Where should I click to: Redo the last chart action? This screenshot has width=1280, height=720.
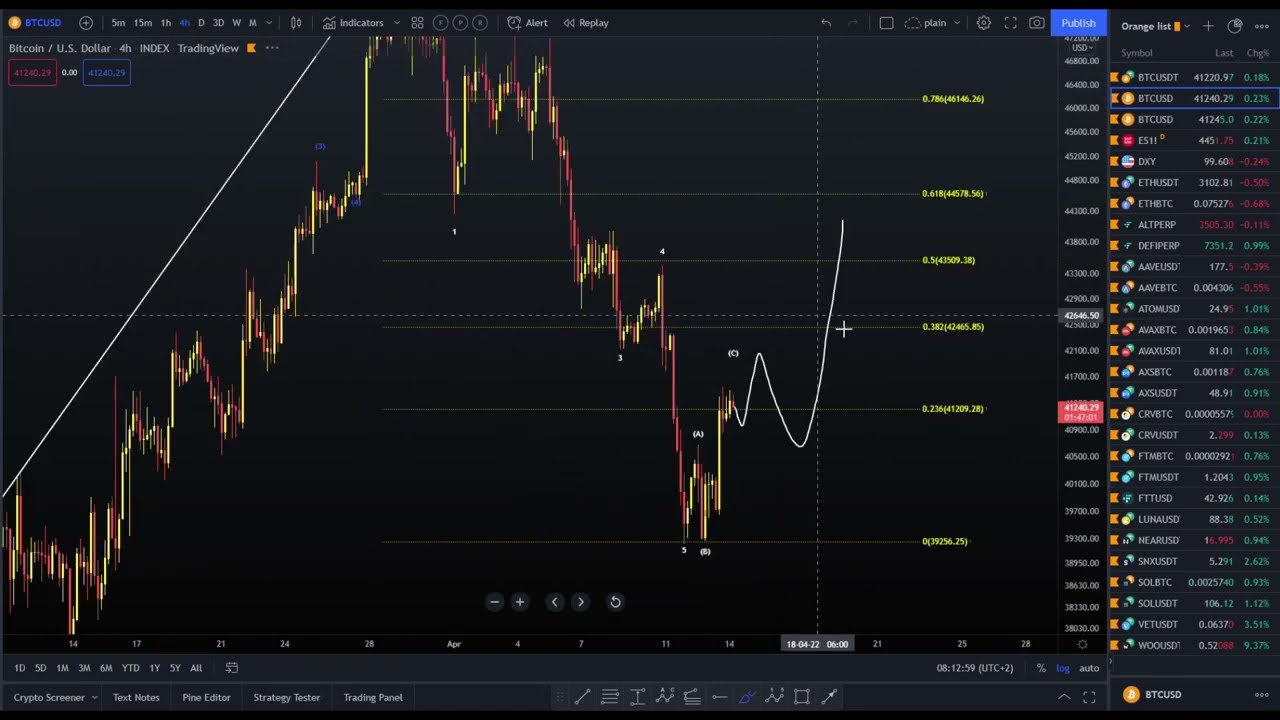point(852,22)
